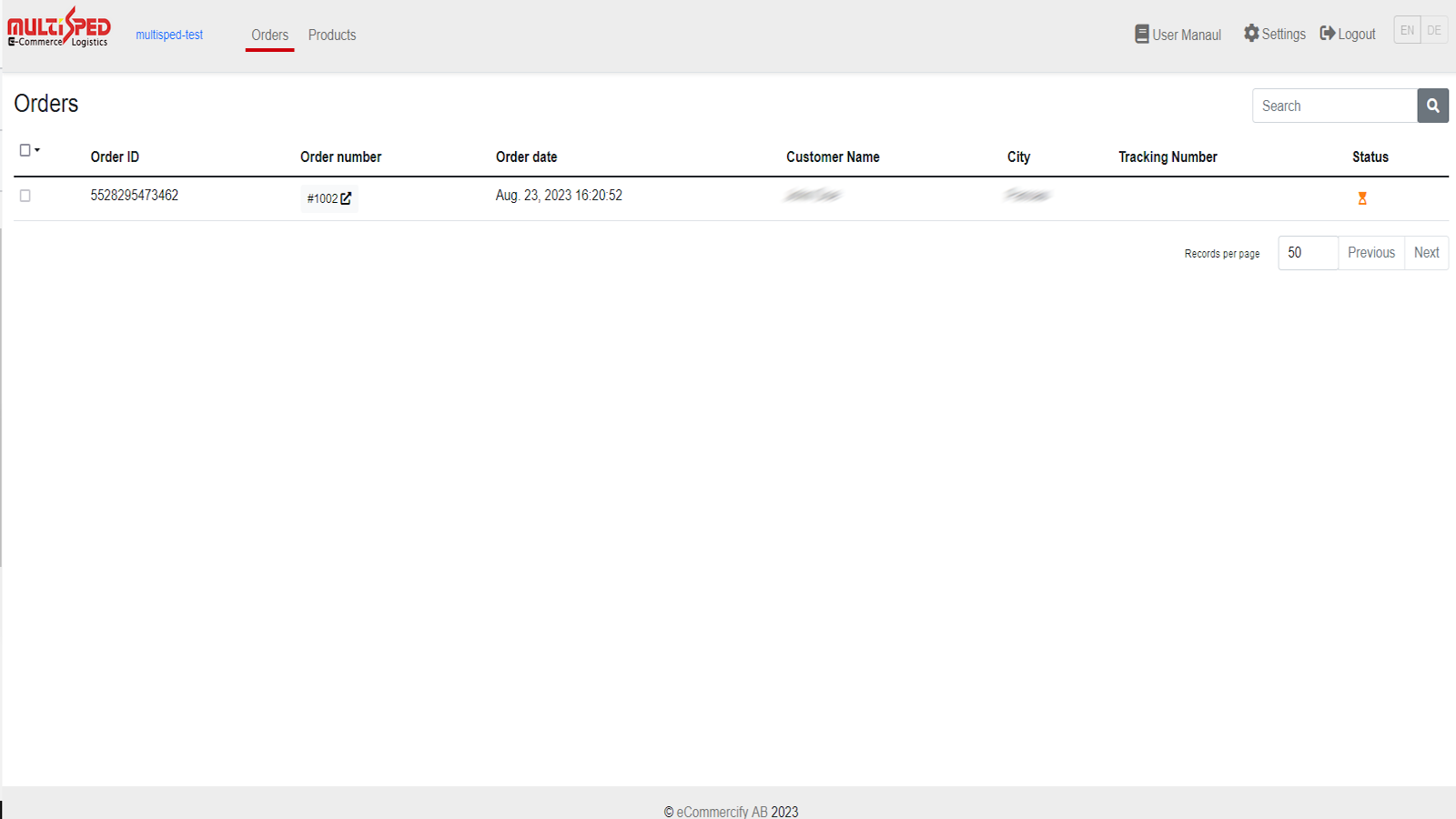
Task: Open the Products tab
Action: 332,35
